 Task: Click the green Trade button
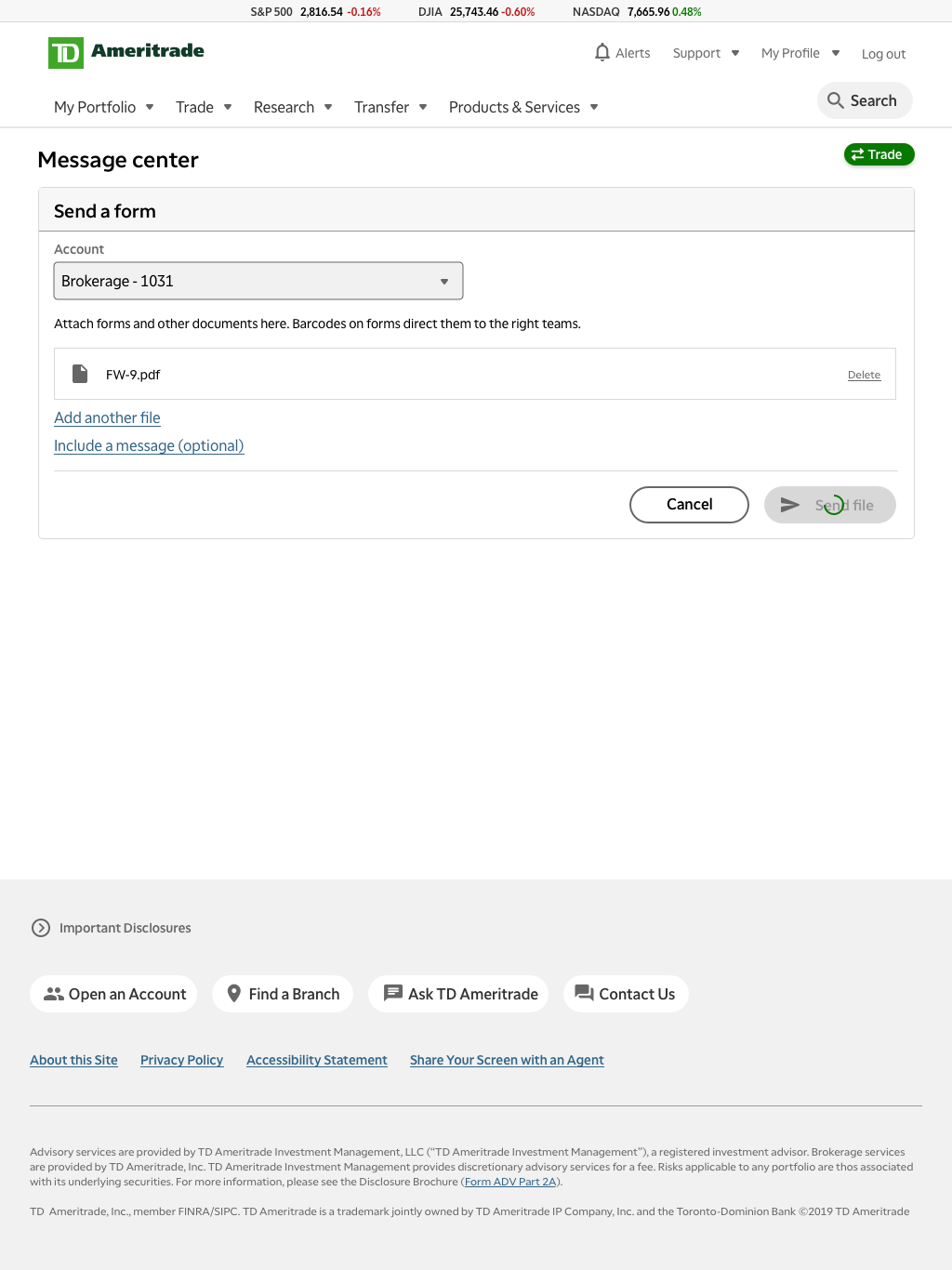coord(879,154)
